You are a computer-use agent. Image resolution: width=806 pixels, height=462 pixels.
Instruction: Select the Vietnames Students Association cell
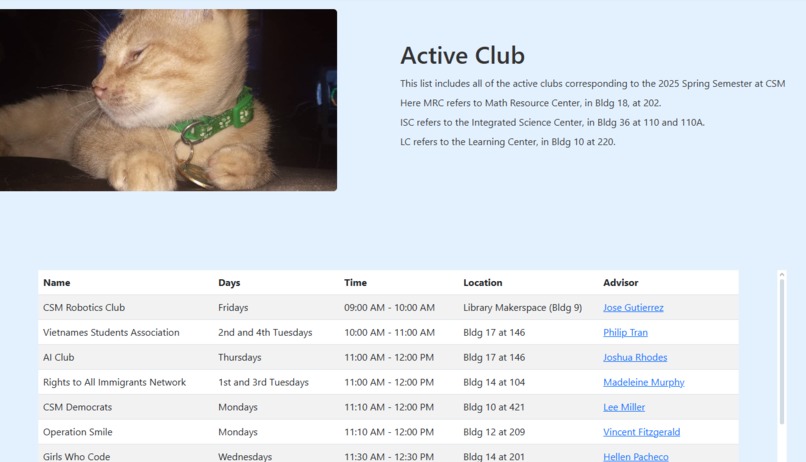pyautogui.click(x=111, y=332)
